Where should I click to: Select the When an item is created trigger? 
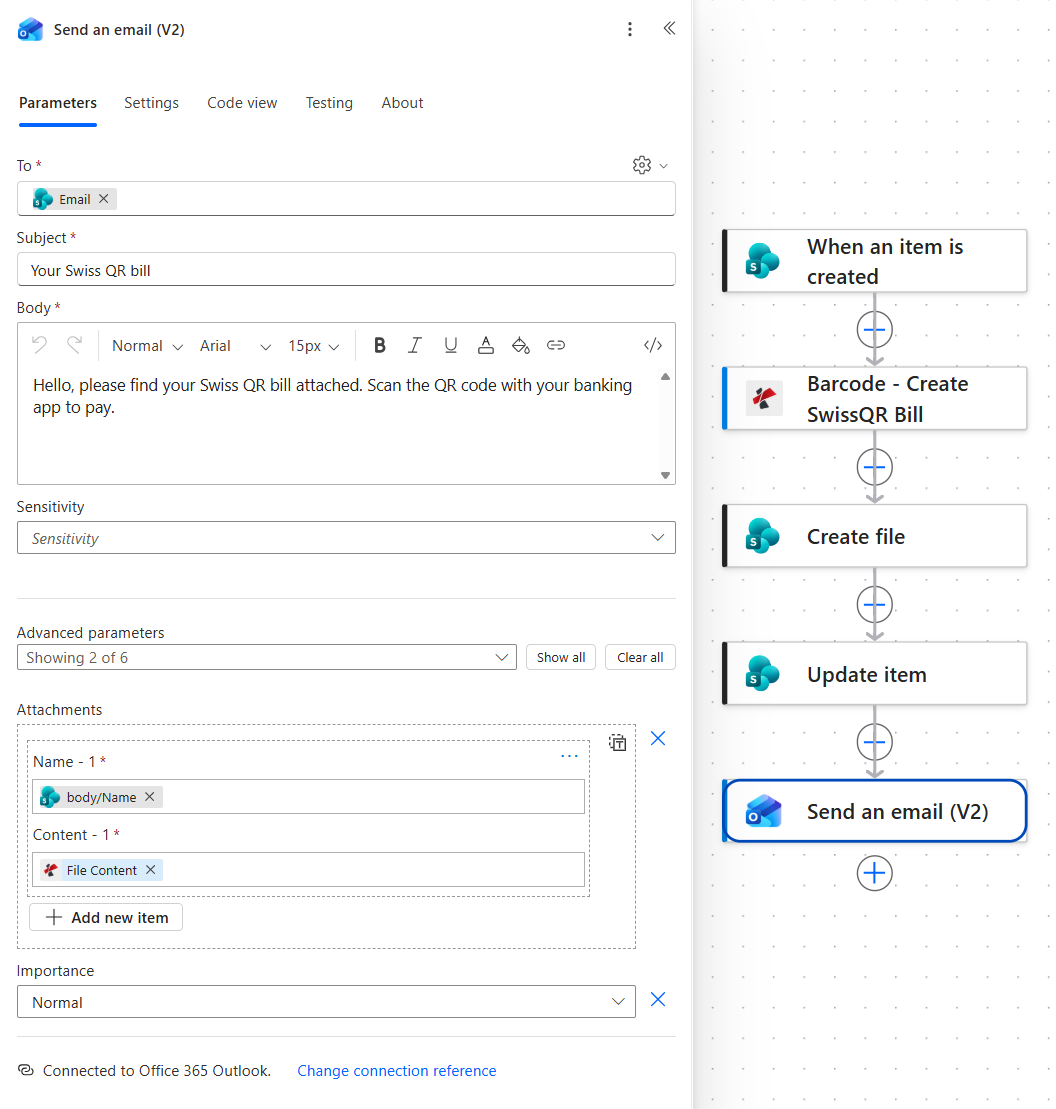pyautogui.click(x=874, y=261)
